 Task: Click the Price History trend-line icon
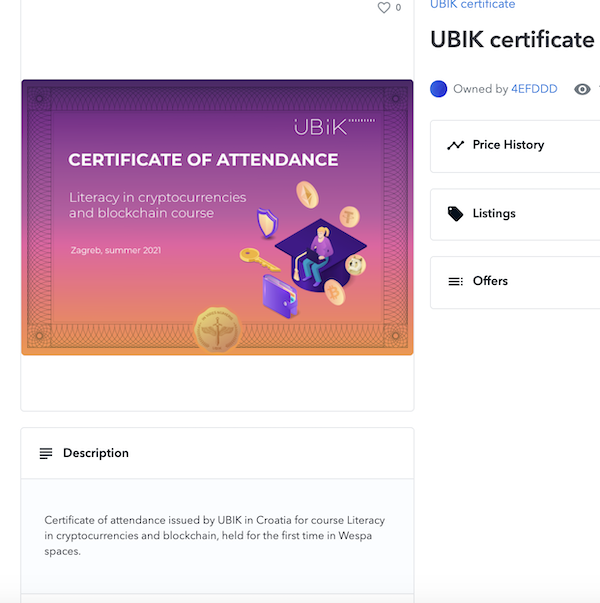(455, 145)
